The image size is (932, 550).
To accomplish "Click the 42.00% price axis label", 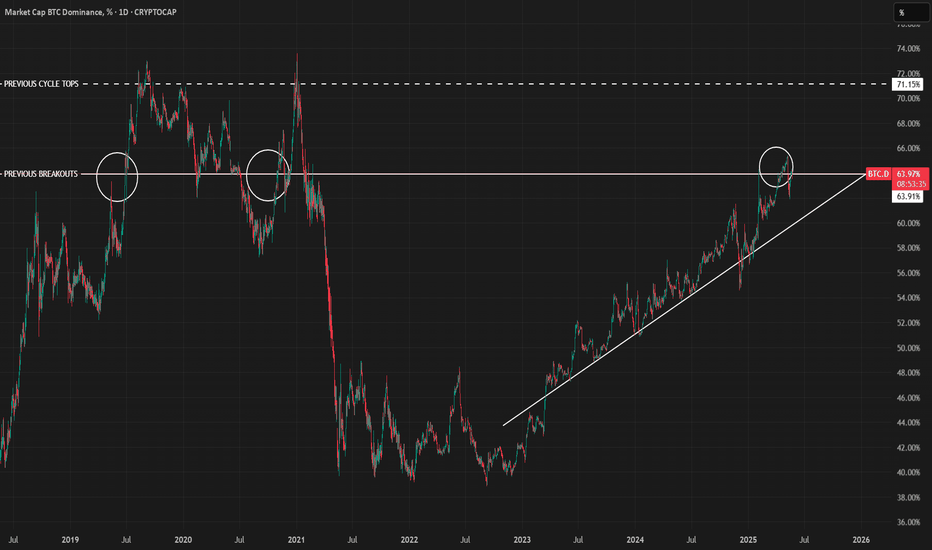I will [x=908, y=448].
